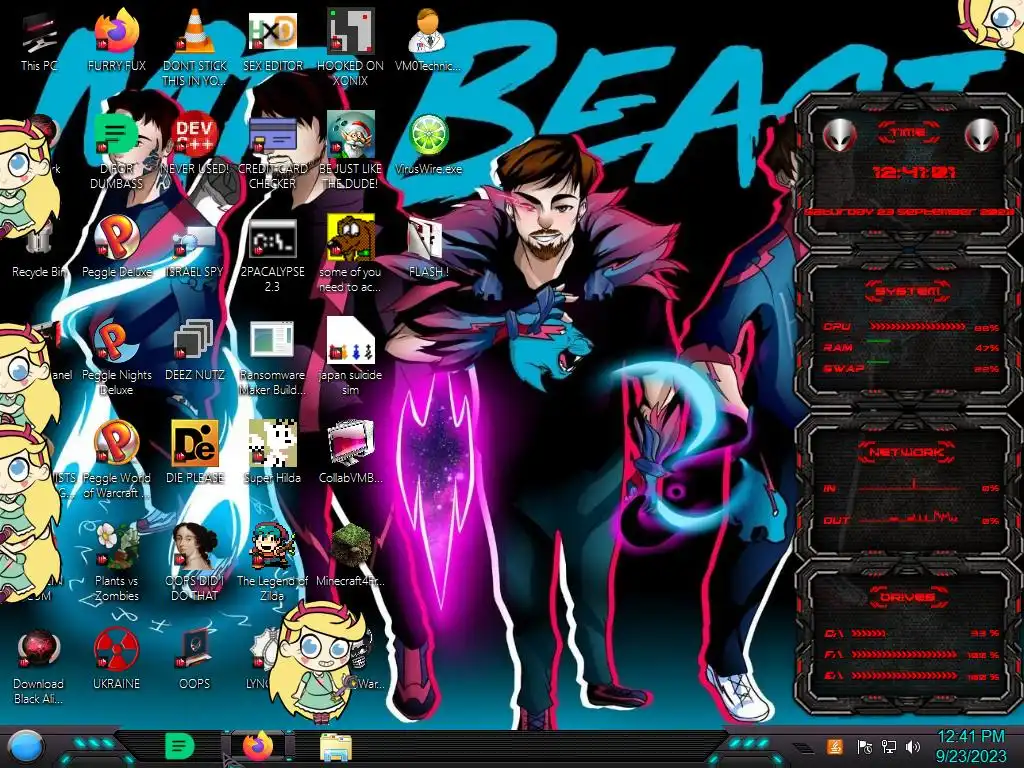This screenshot has height=768, width=1024.
Task: Launch the FURRY FUX Firefox shortcut
Action: tap(116, 31)
